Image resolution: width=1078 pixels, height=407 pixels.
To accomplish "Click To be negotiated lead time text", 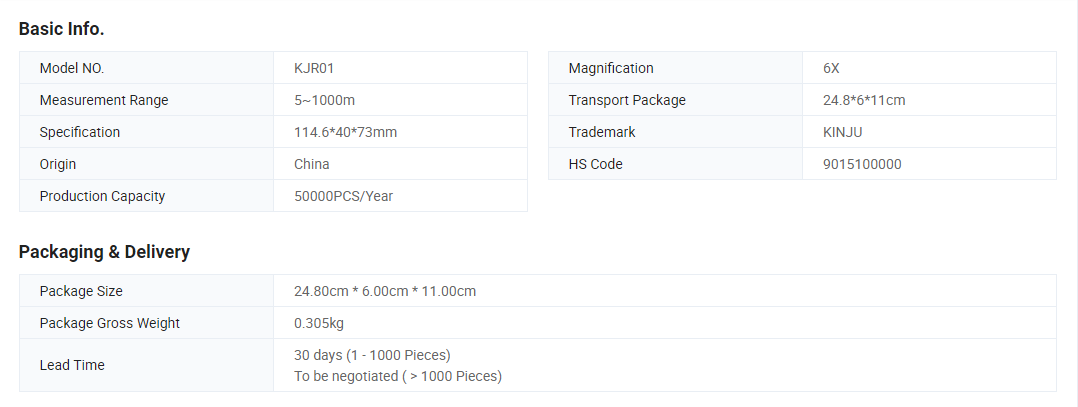I will tap(398, 376).
